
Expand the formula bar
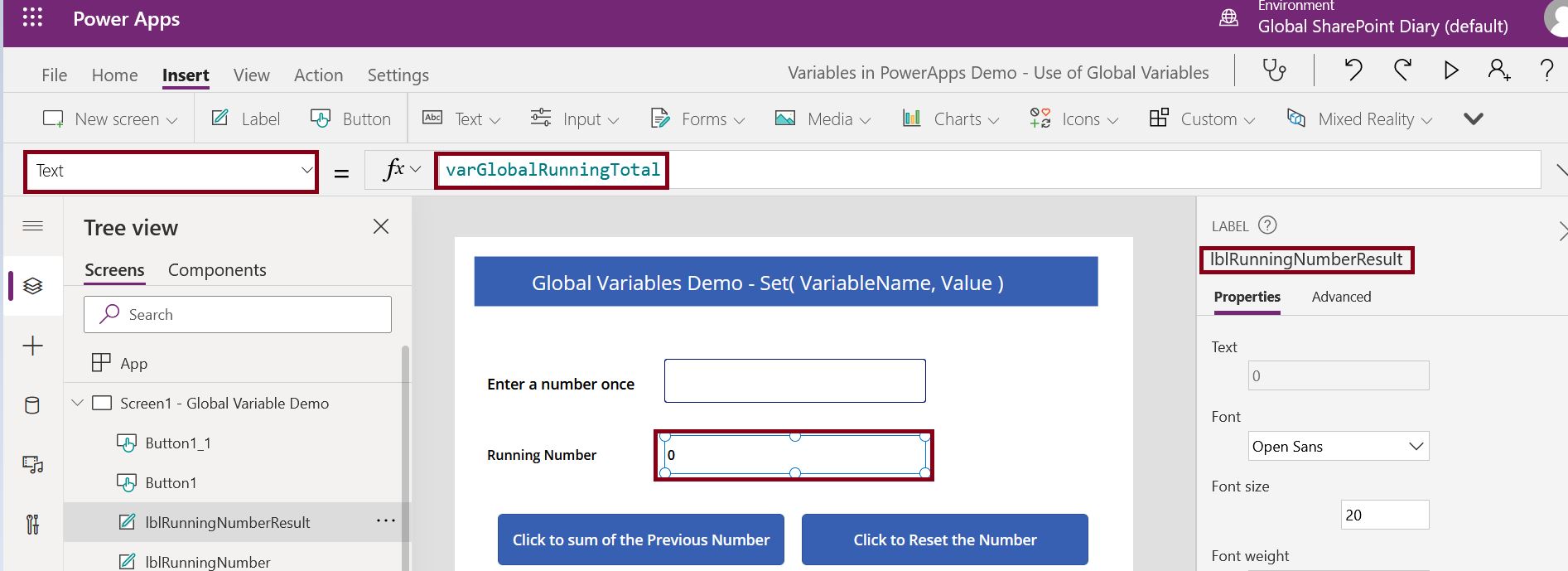coord(1561,171)
